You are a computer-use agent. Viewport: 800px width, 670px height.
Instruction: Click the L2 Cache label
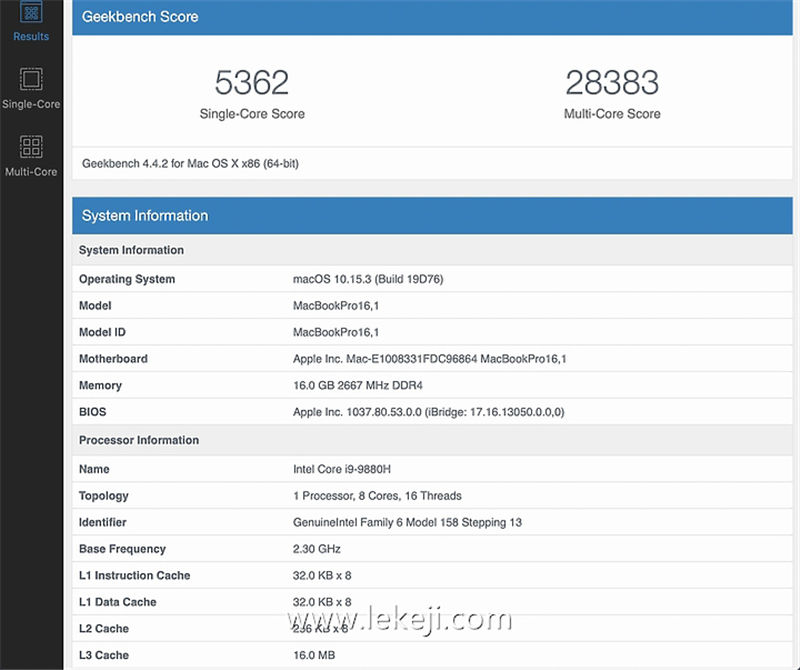point(104,628)
